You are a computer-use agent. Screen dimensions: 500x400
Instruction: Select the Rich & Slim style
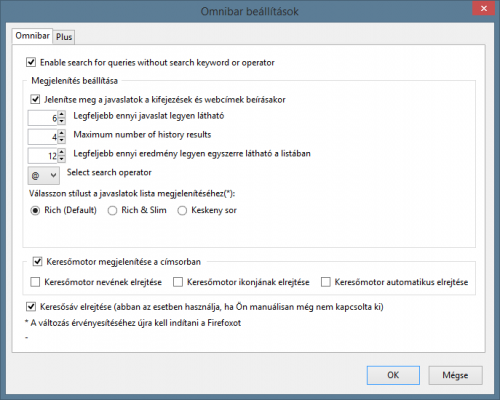point(112,211)
